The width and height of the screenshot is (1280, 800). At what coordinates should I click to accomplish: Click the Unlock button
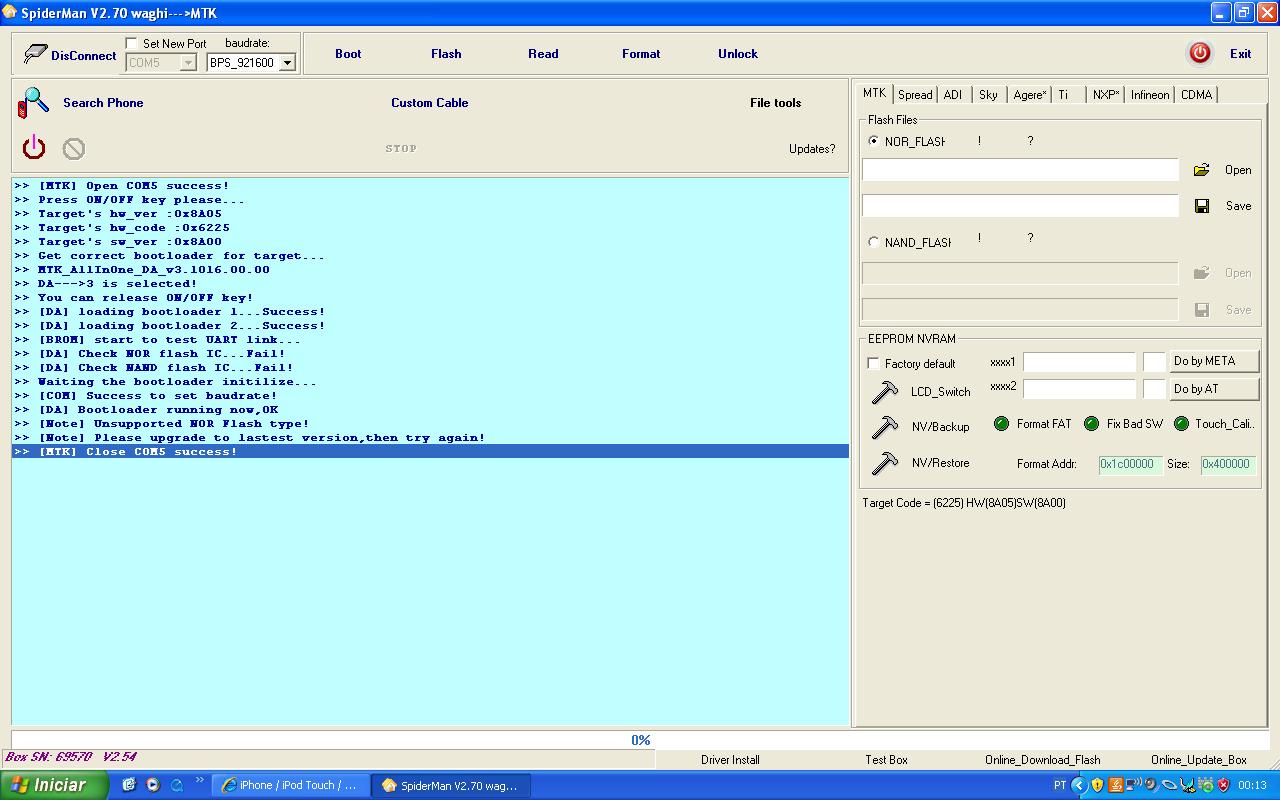tap(738, 54)
